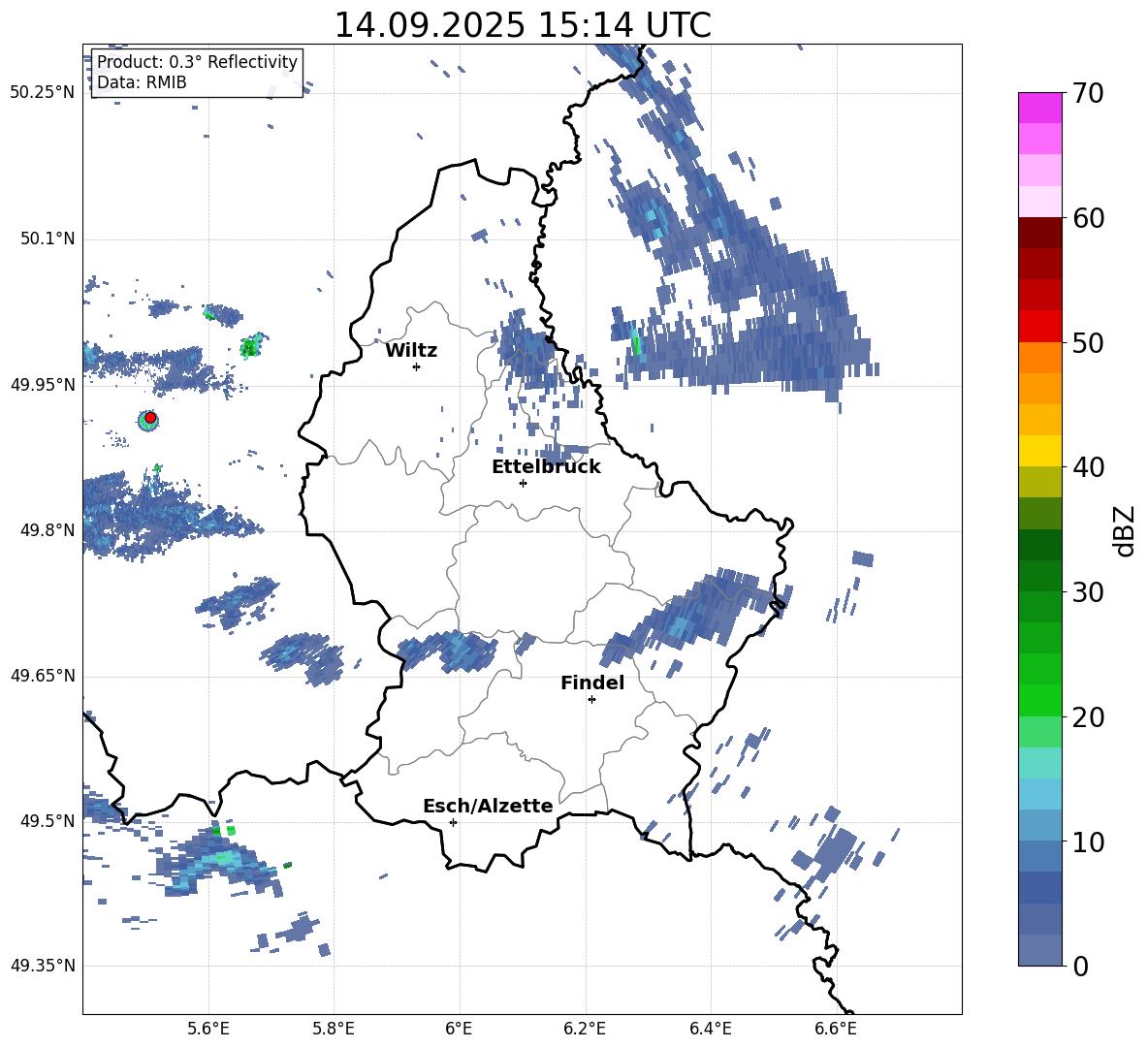Click the Esch/Alzette city label
1148x1048 pixels.
[488, 807]
